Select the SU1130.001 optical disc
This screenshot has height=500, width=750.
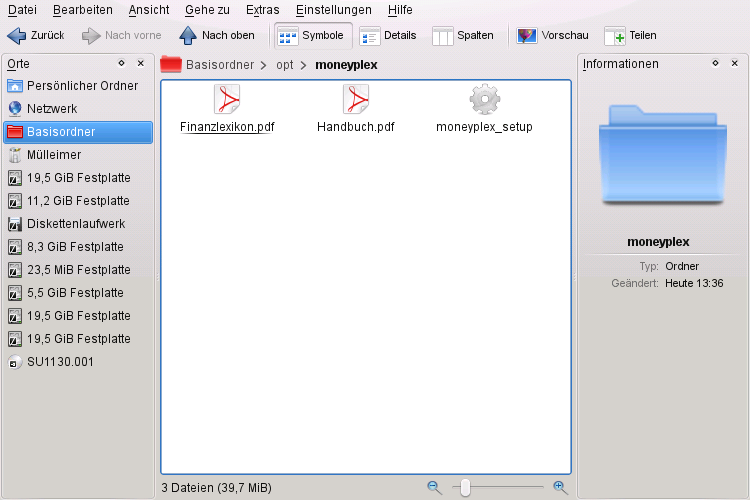[x=78, y=362]
